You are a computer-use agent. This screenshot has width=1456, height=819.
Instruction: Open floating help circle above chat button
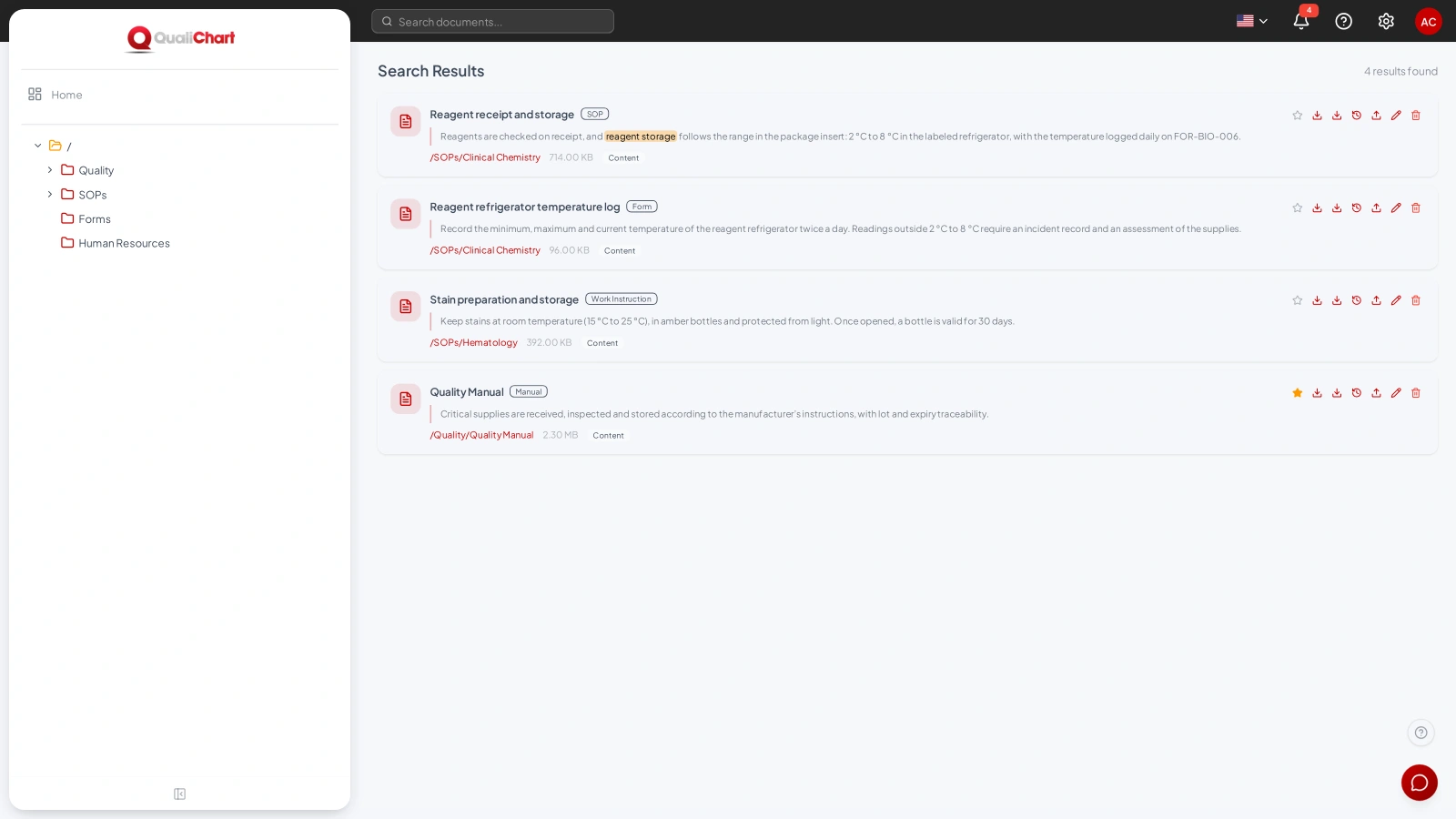(x=1421, y=733)
